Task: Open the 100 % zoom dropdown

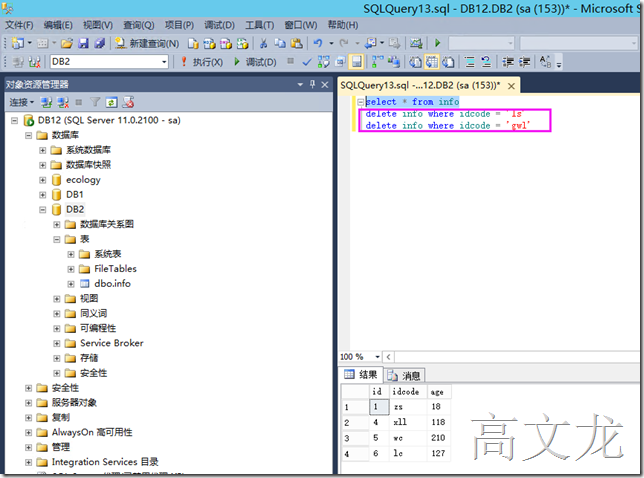Action: coord(377,356)
